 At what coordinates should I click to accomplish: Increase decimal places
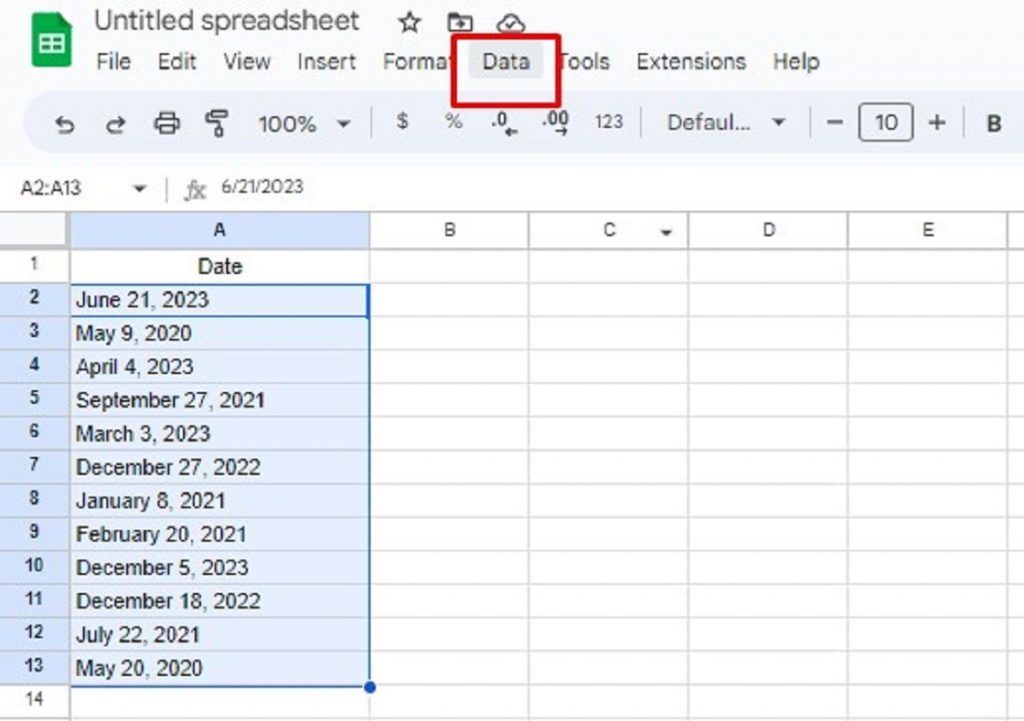point(555,123)
